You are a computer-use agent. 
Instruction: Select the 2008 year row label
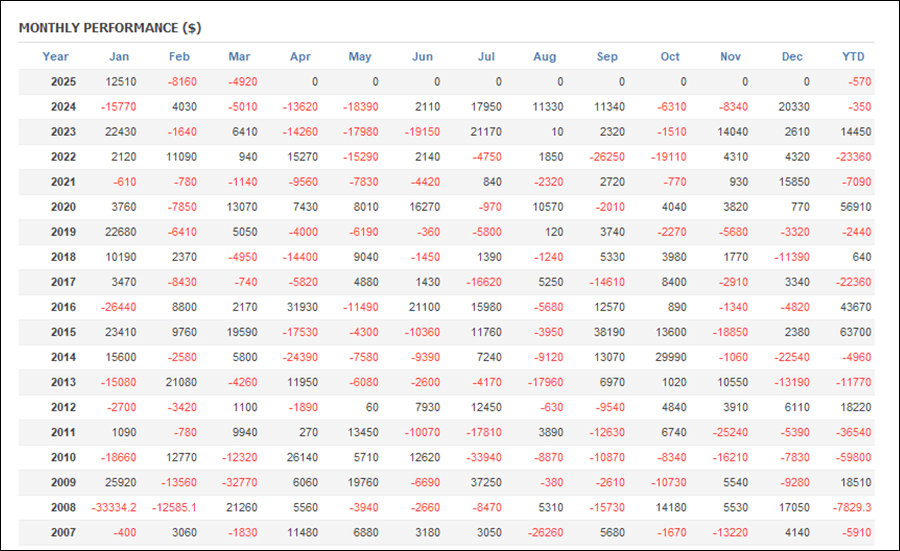pyautogui.click(x=63, y=507)
